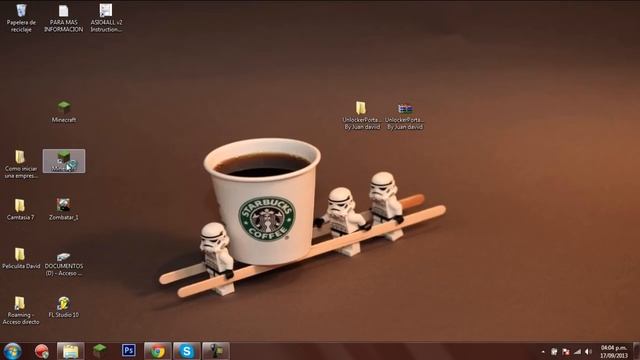Select the Zombatar_1 image file
The image size is (640, 360).
point(63,209)
